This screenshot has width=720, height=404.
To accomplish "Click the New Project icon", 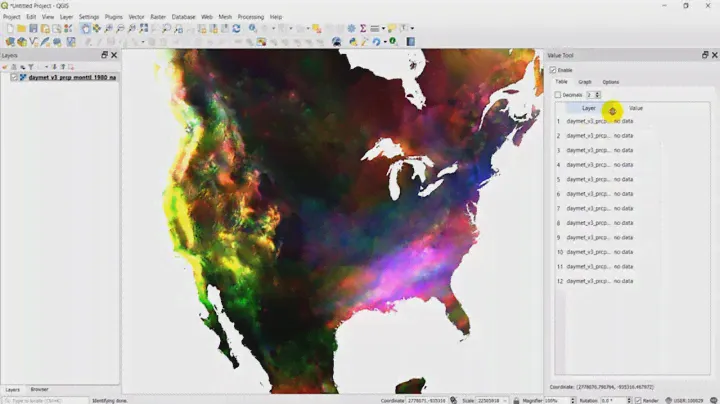I will (x=9, y=29).
